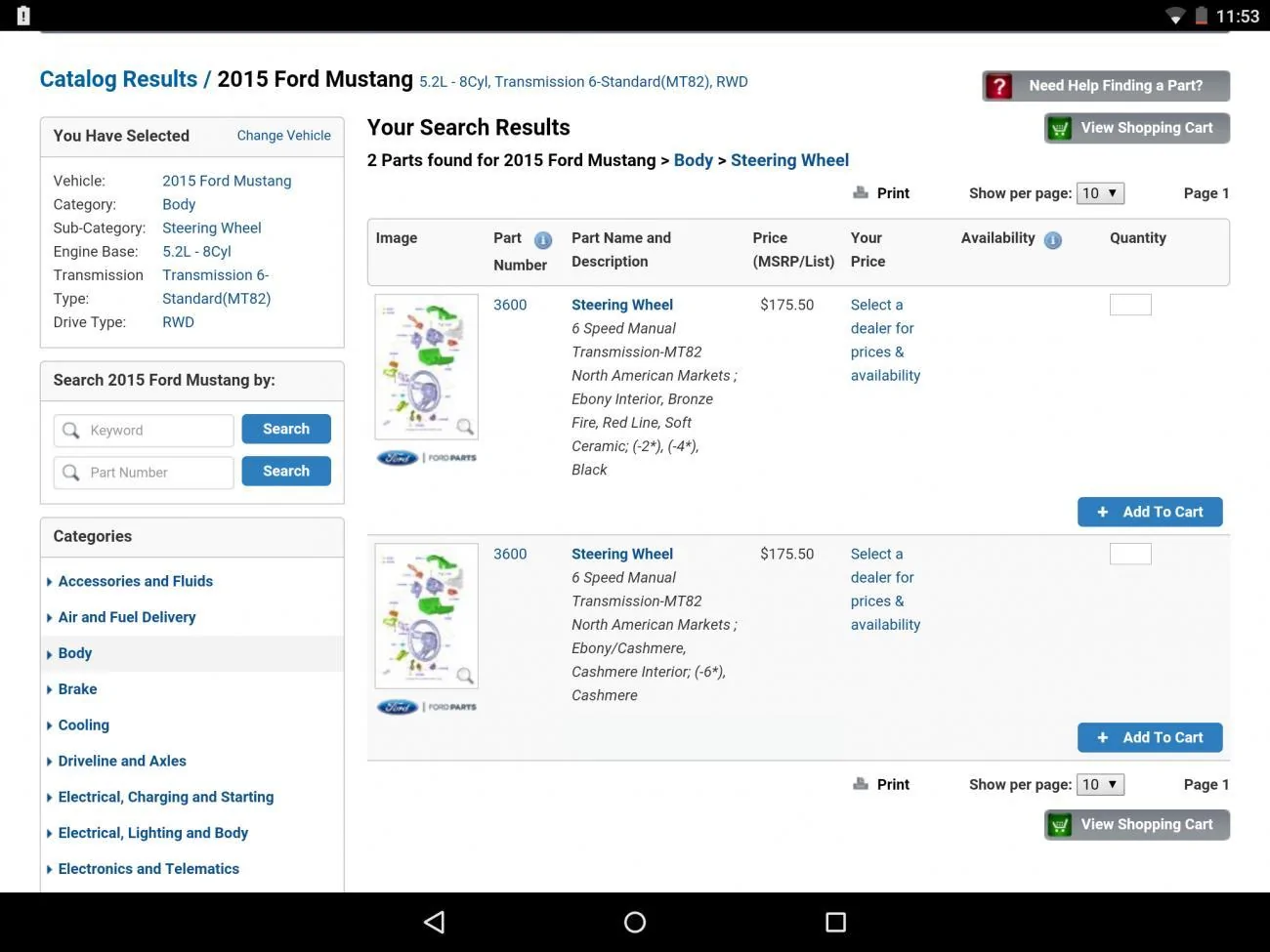
Task: Expand the Body category
Action: click(74, 653)
